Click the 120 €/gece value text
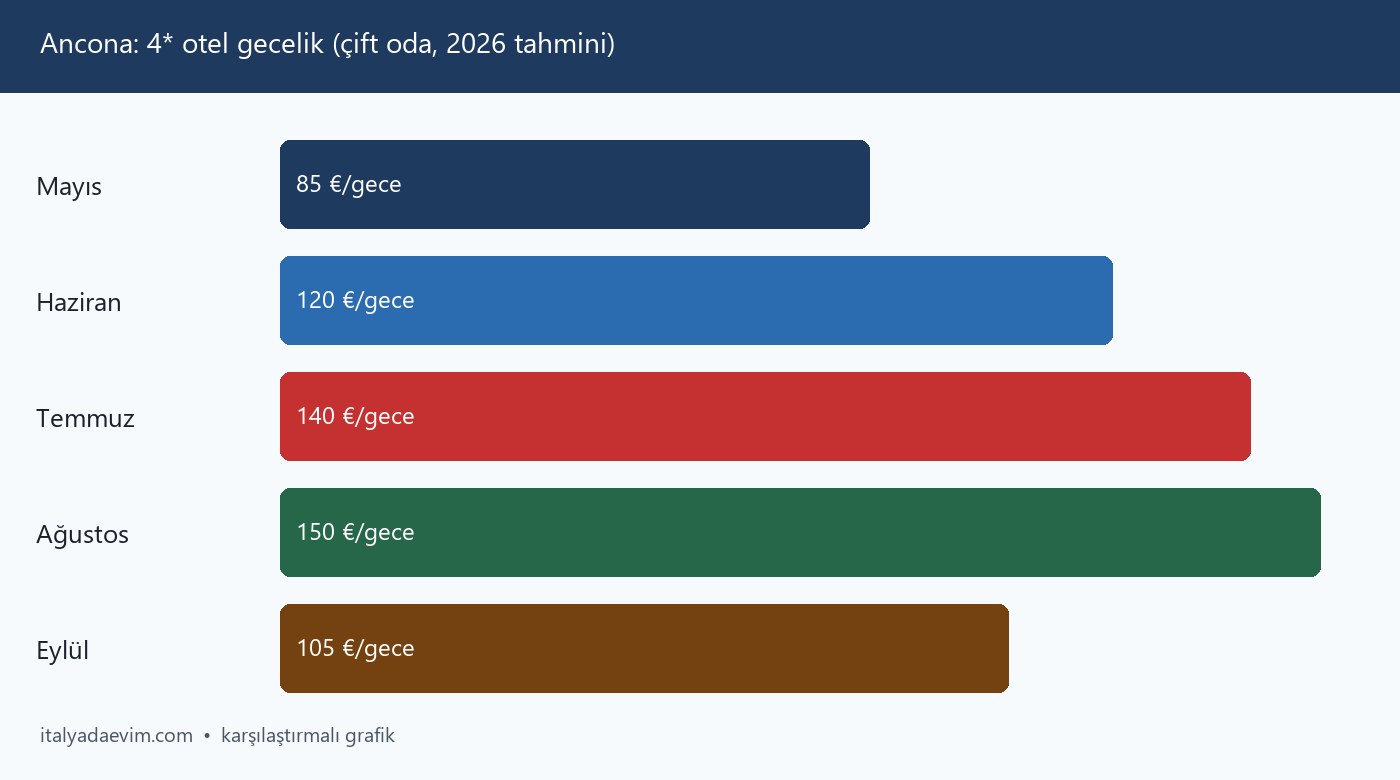 (355, 301)
